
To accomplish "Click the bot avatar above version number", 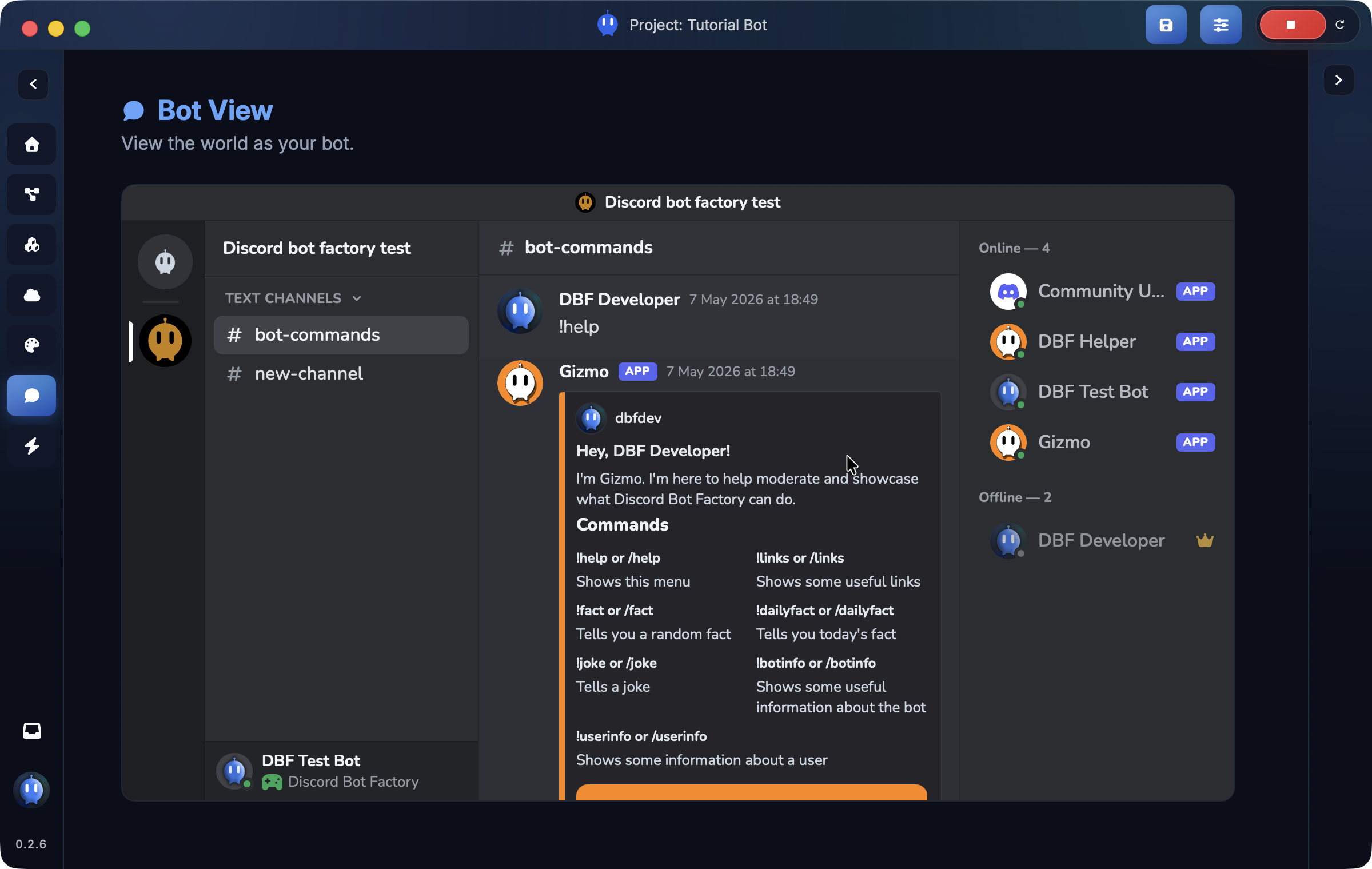I will click(x=31, y=790).
